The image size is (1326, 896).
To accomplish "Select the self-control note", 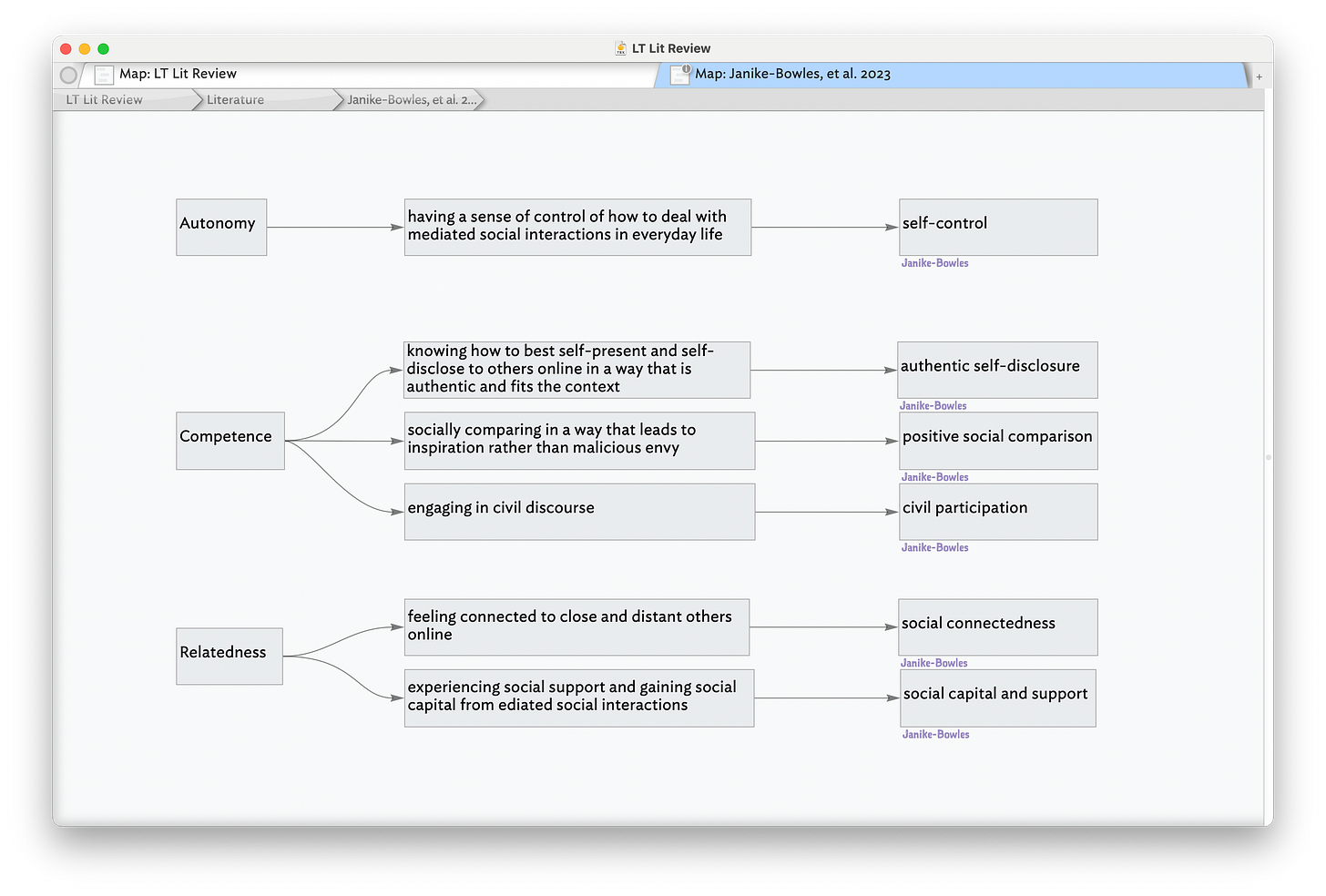I will 998,228.
